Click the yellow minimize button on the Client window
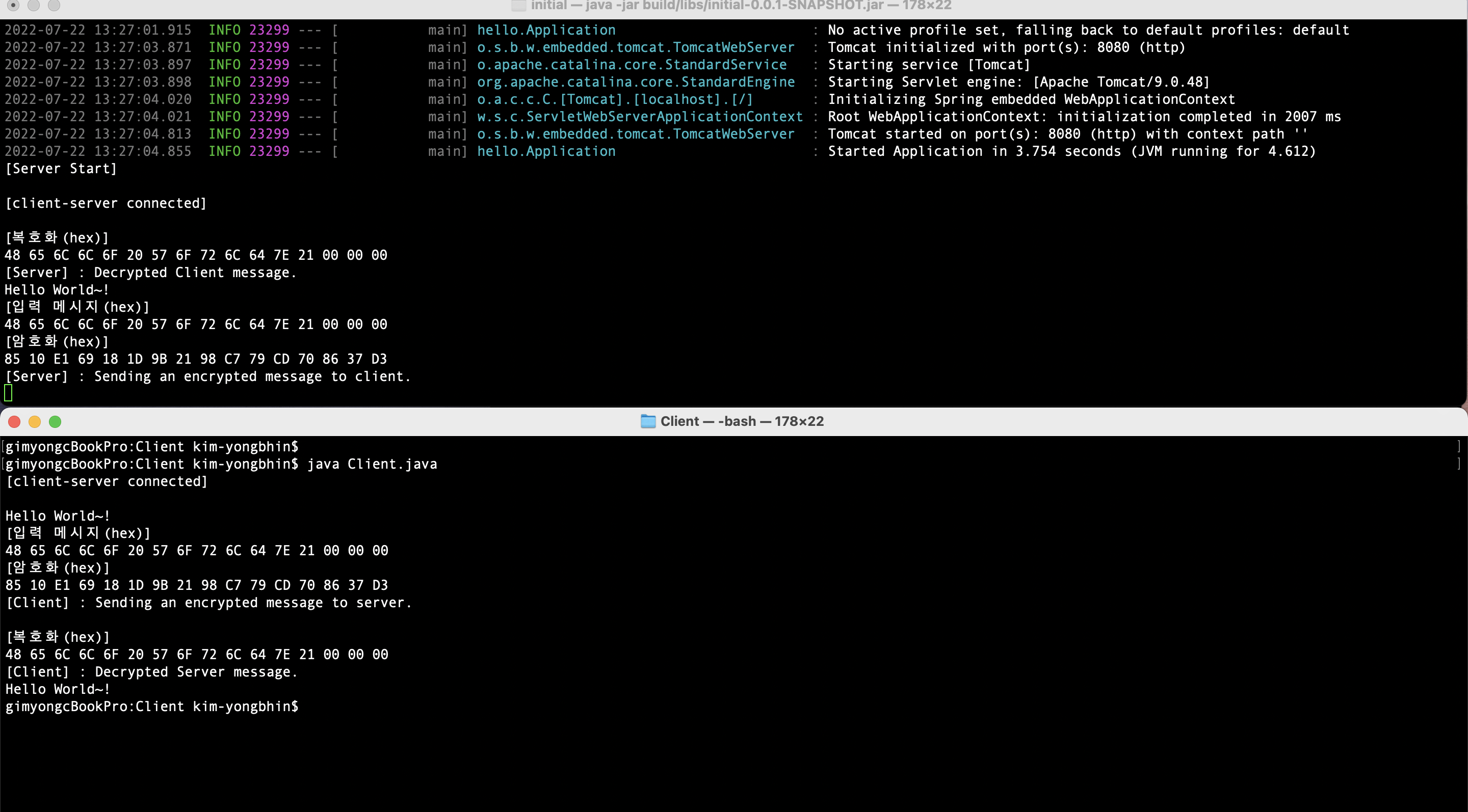1468x812 pixels. (35, 421)
